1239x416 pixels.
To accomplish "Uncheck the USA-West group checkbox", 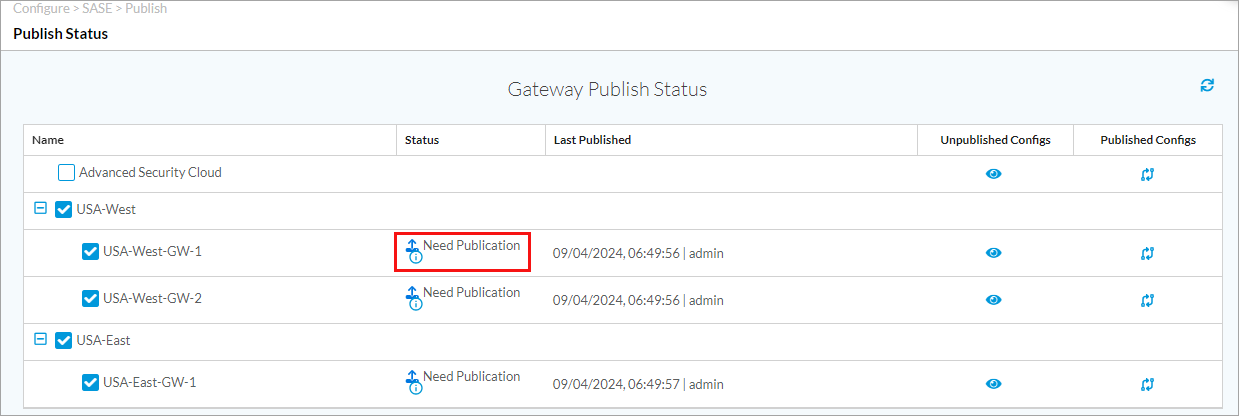I will [x=64, y=210].
